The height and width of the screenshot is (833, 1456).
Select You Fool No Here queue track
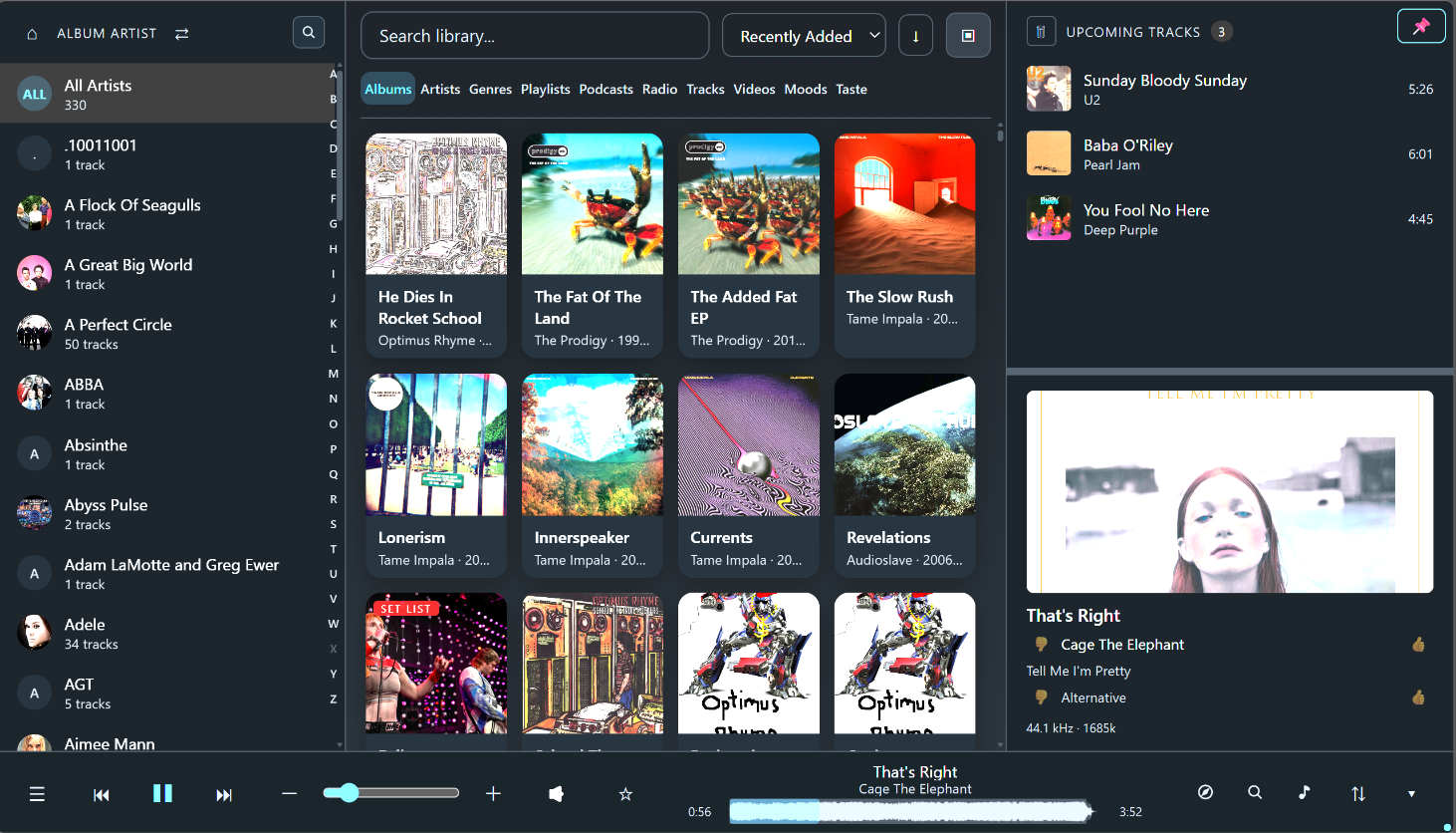pyautogui.click(x=1230, y=218)
